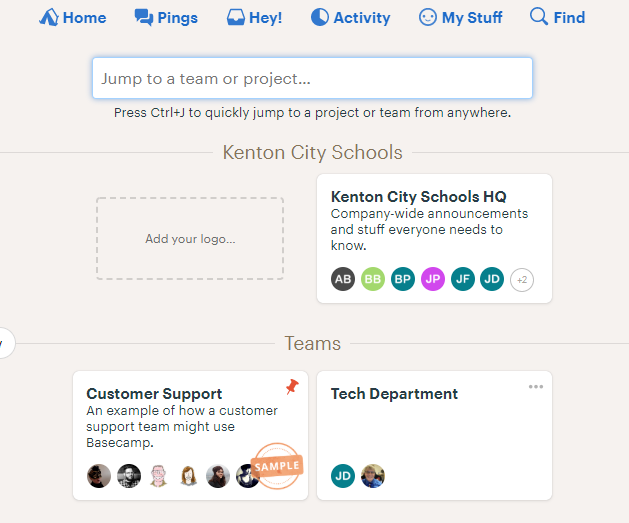Open Pings chat bubbles icon
The height and width of the screenshot is (523, 629).
(144, 18)
